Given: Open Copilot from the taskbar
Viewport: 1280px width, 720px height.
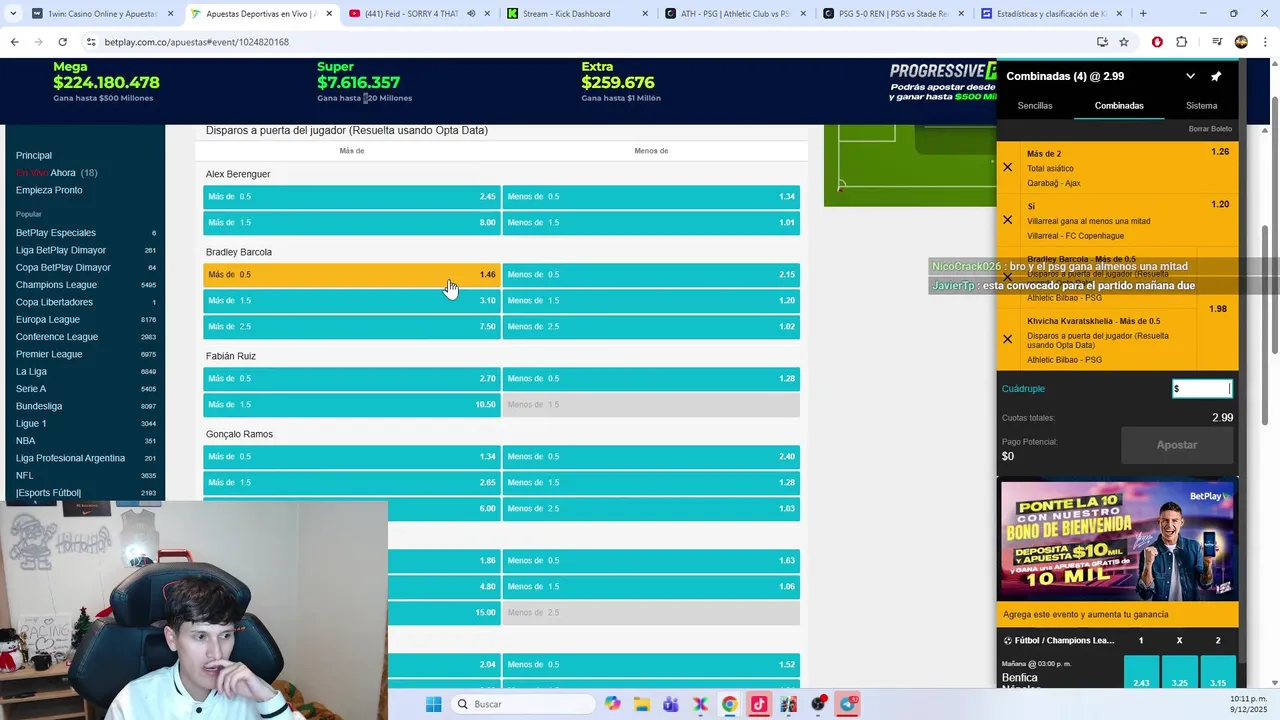Looking at the screenshot, I should (612, 704).
